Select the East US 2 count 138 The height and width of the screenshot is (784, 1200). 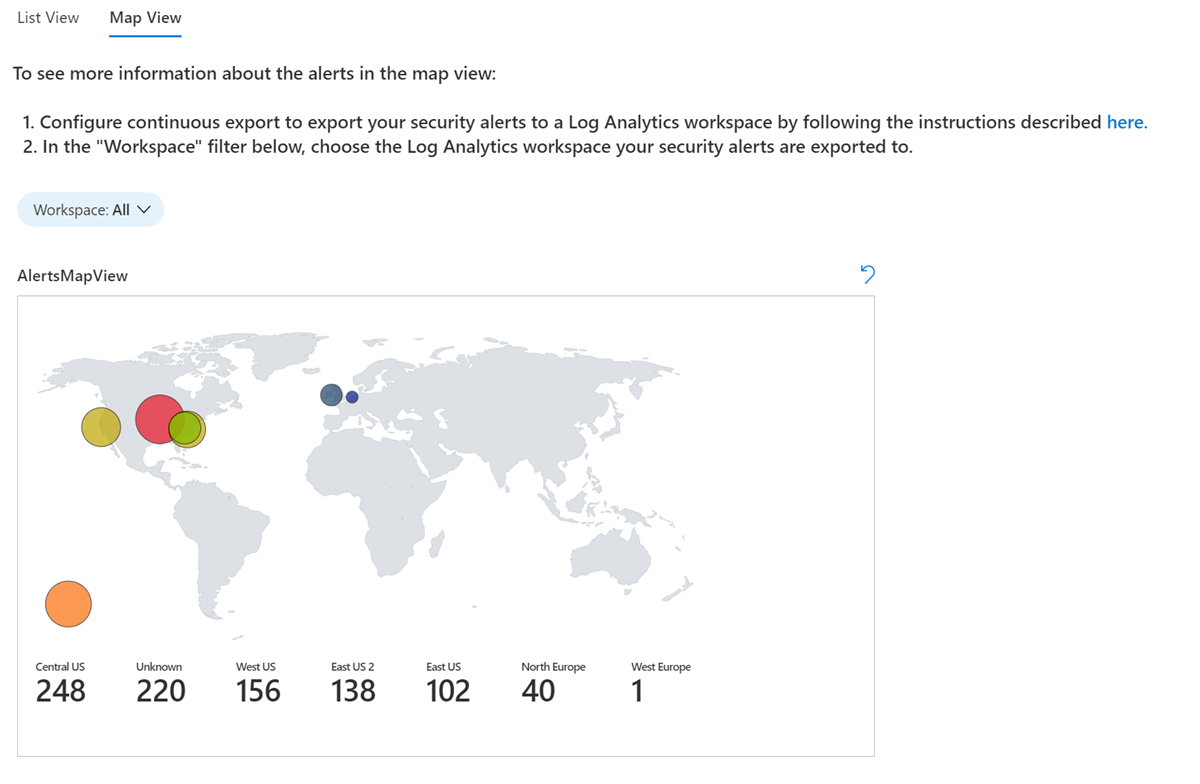pos(353,690)
